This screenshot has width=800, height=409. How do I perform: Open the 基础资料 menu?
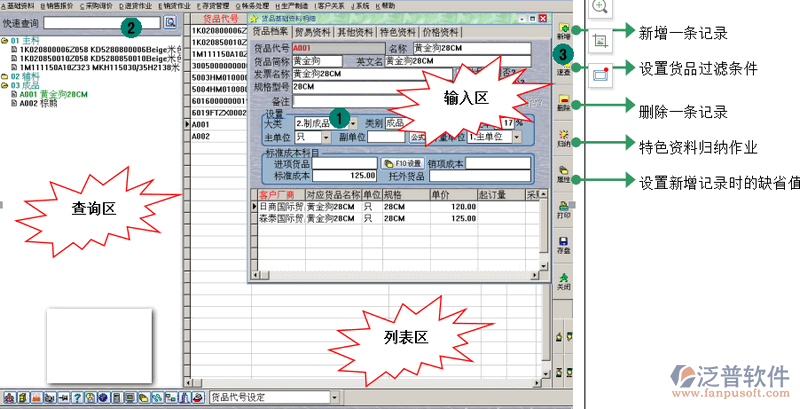point(18,6)
